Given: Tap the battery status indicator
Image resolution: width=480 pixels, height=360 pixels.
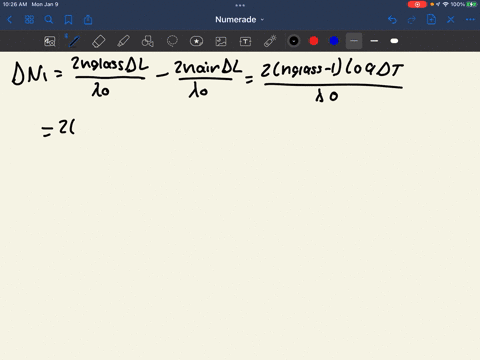Looking at the screenshot, I should 472,4.
